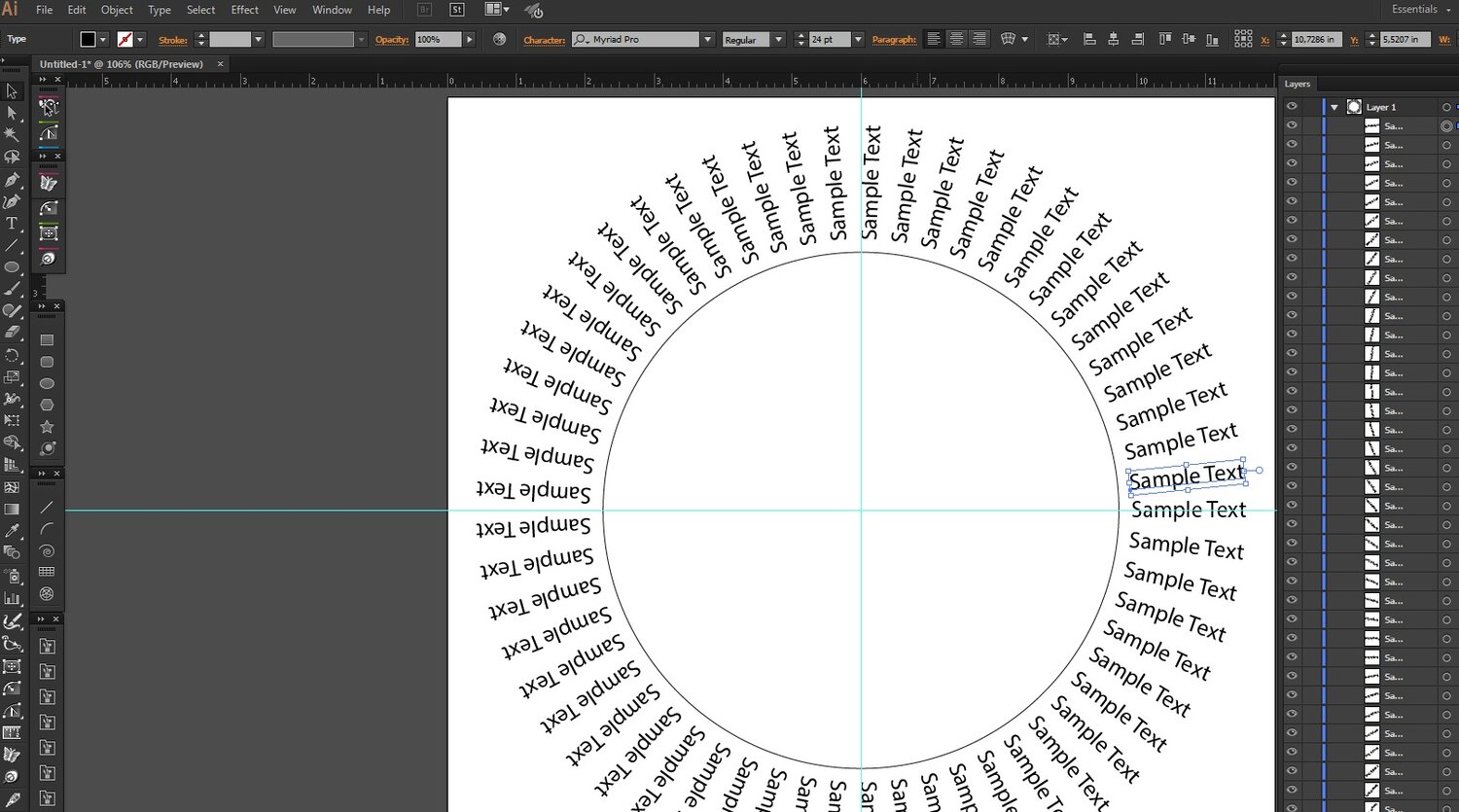Click the black fill color swatch

click(88, 39)
